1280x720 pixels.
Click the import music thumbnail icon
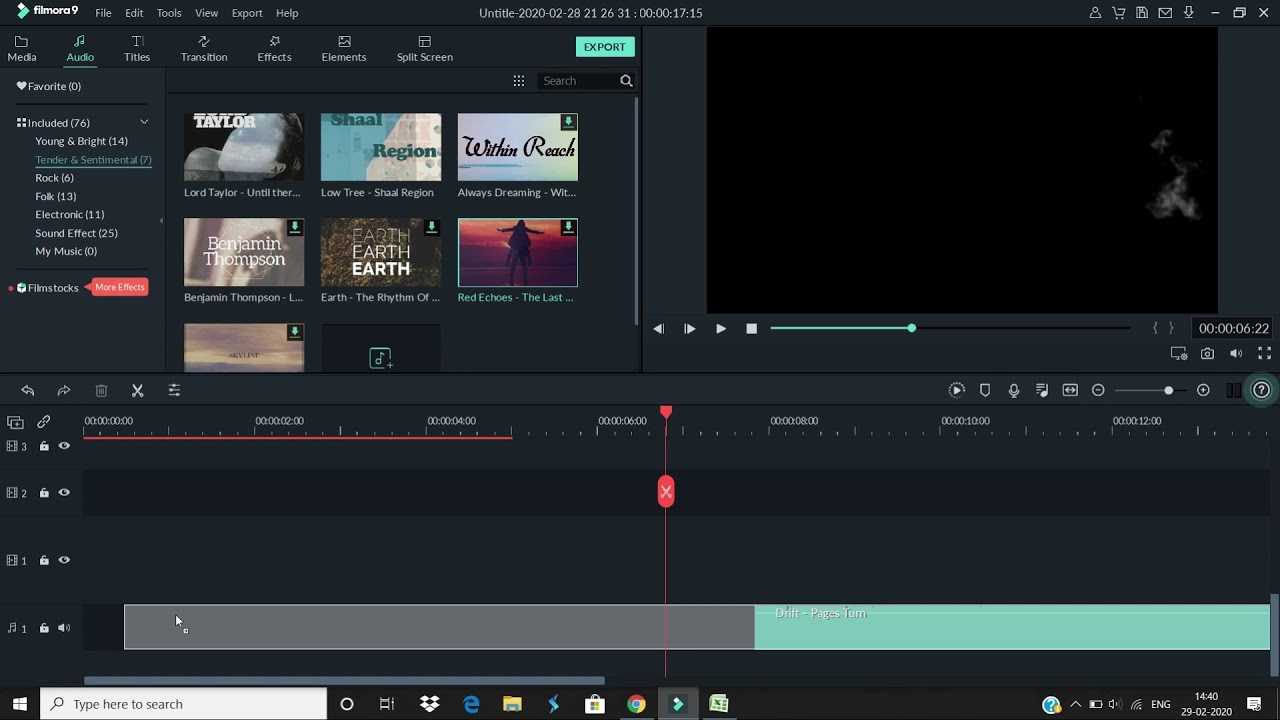380,358
